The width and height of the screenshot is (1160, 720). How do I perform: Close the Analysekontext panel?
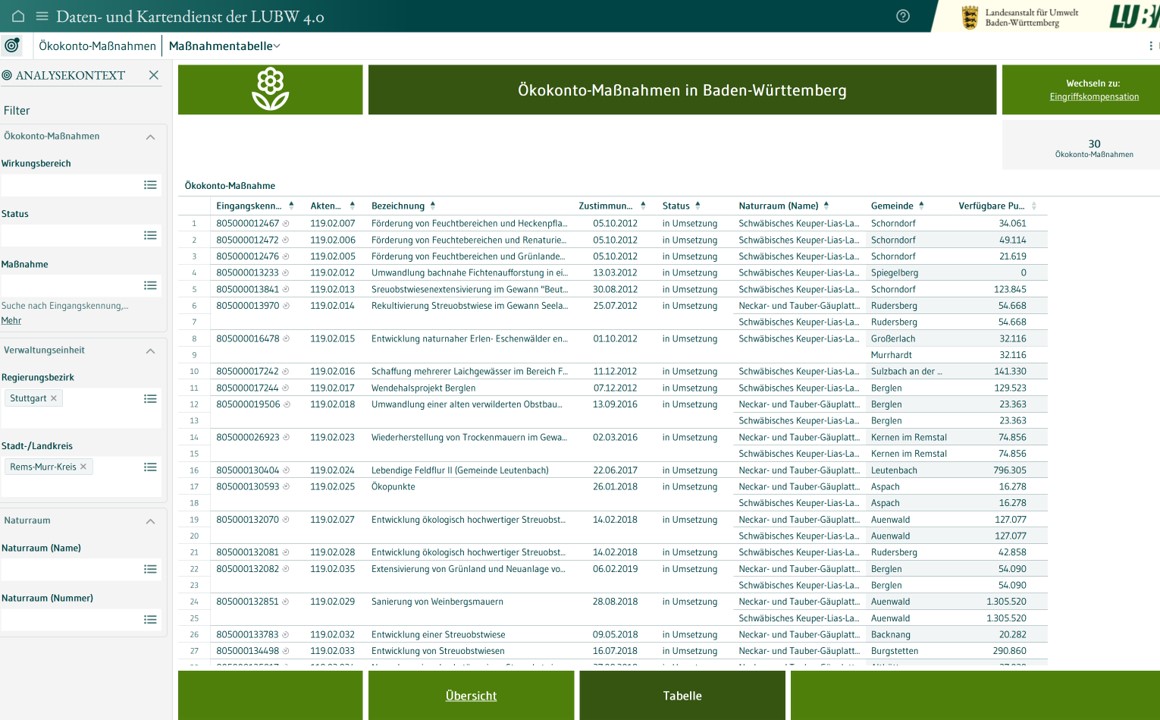point(154,75)
